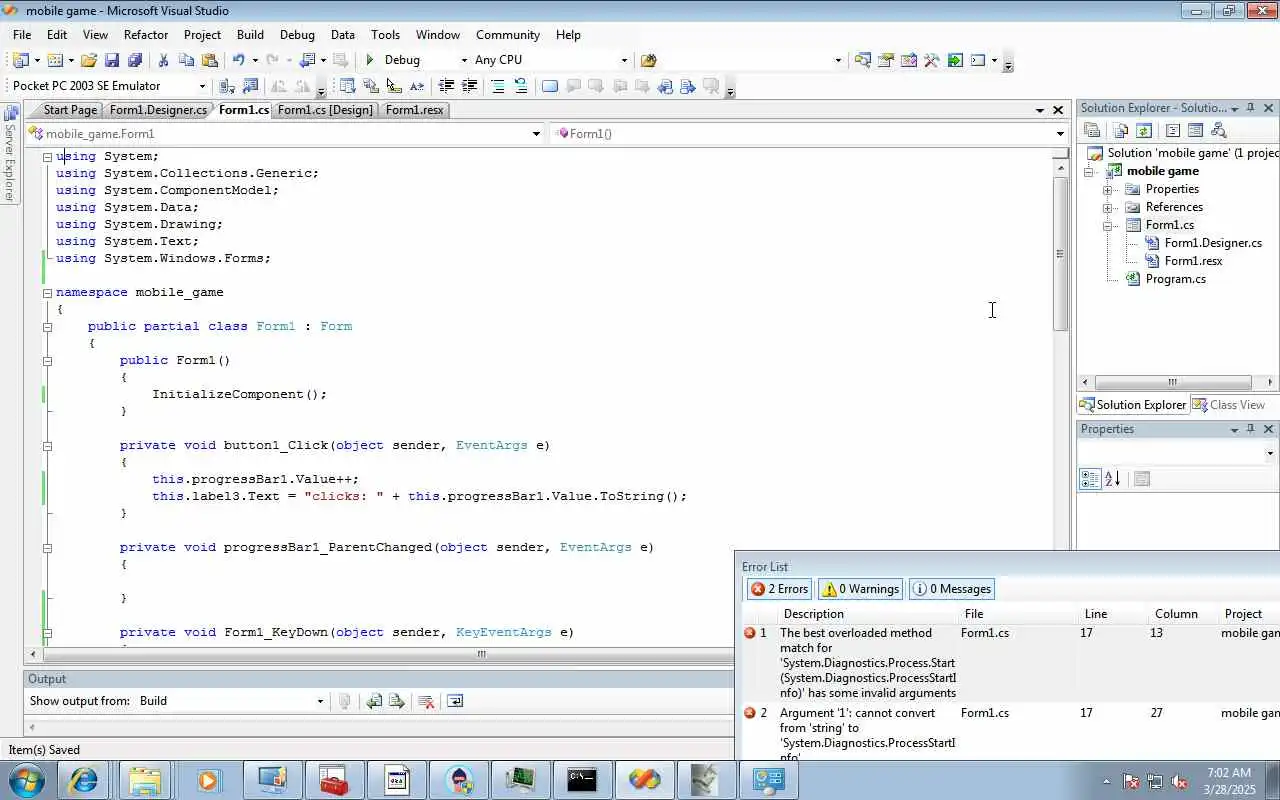
Task: Toggle the 2 Errors filter in Error List
Action: pyautogui.click(x=779, y=589)
